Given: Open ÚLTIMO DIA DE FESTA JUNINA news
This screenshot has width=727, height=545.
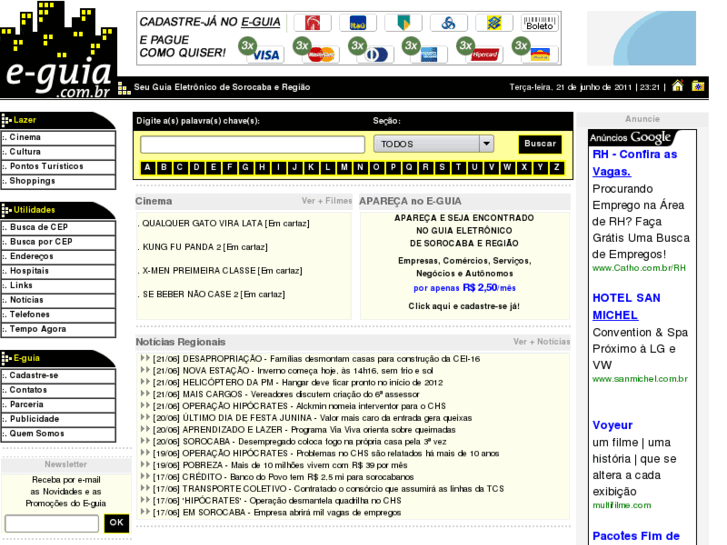Looking at the screenshot, I should 327,418.
